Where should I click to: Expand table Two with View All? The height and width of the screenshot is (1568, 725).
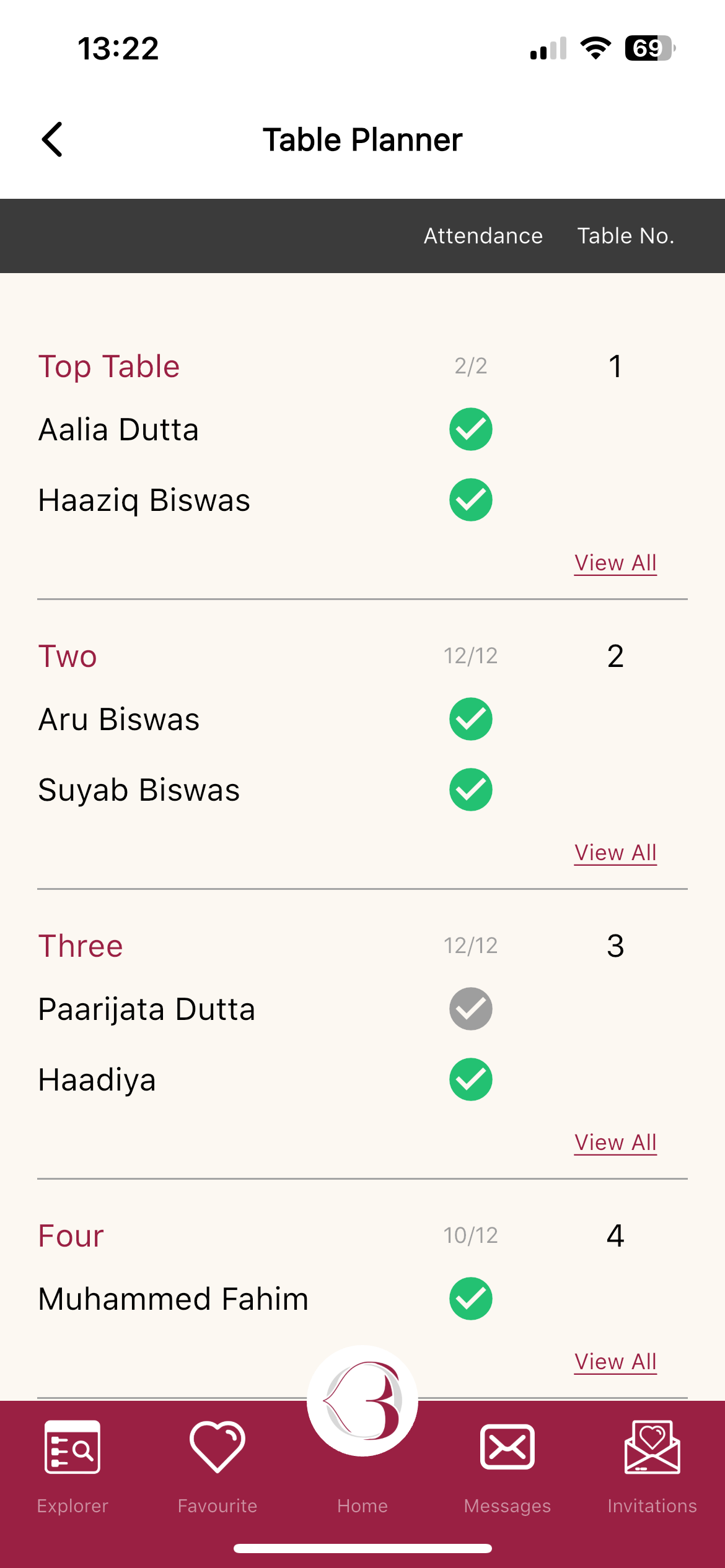click(x=615, y=853)
